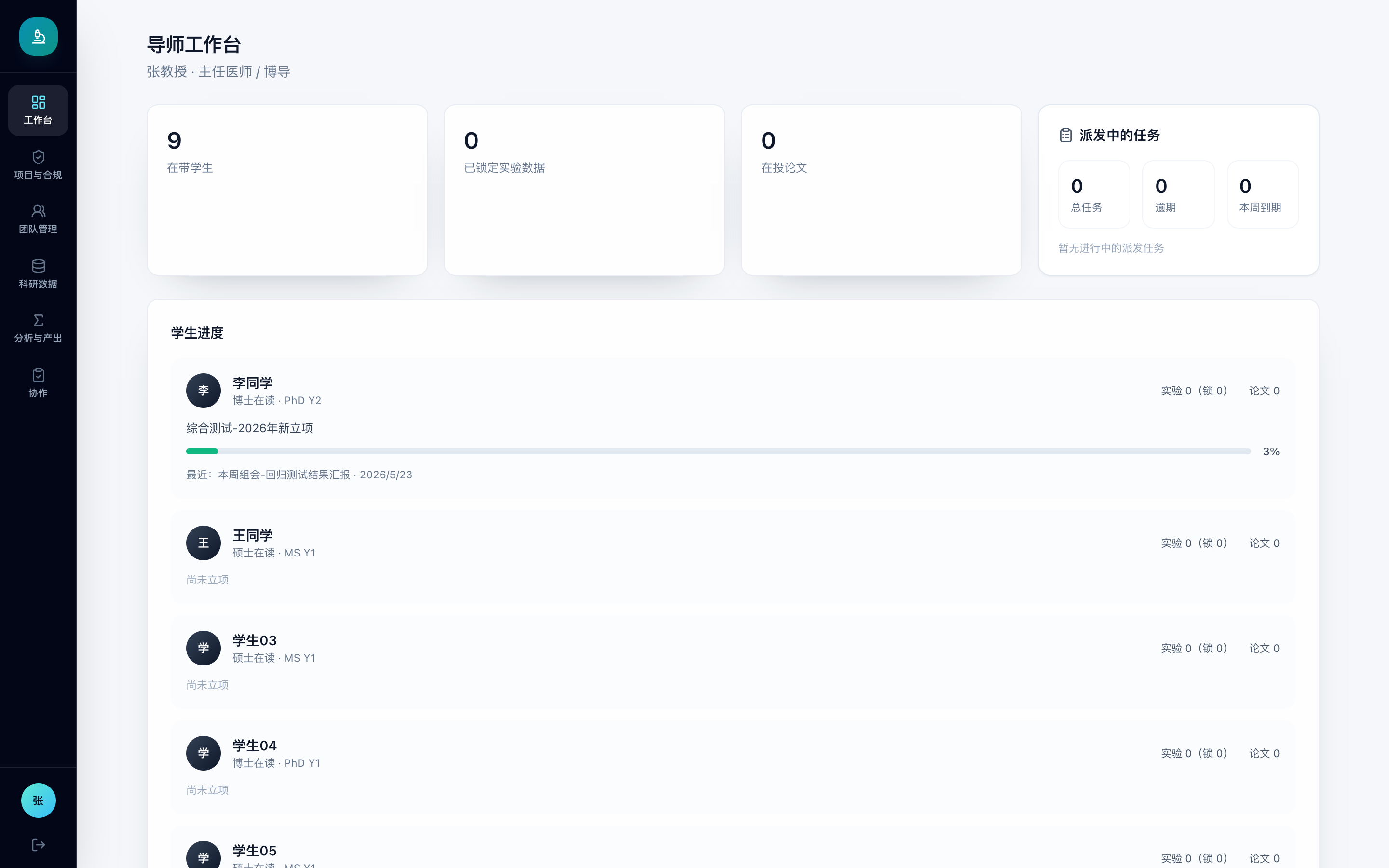Image resolution: width=1389 pixels, height=868 pixels.
Task: Click 李同学's project progress bar
Action: click(719, 452)
